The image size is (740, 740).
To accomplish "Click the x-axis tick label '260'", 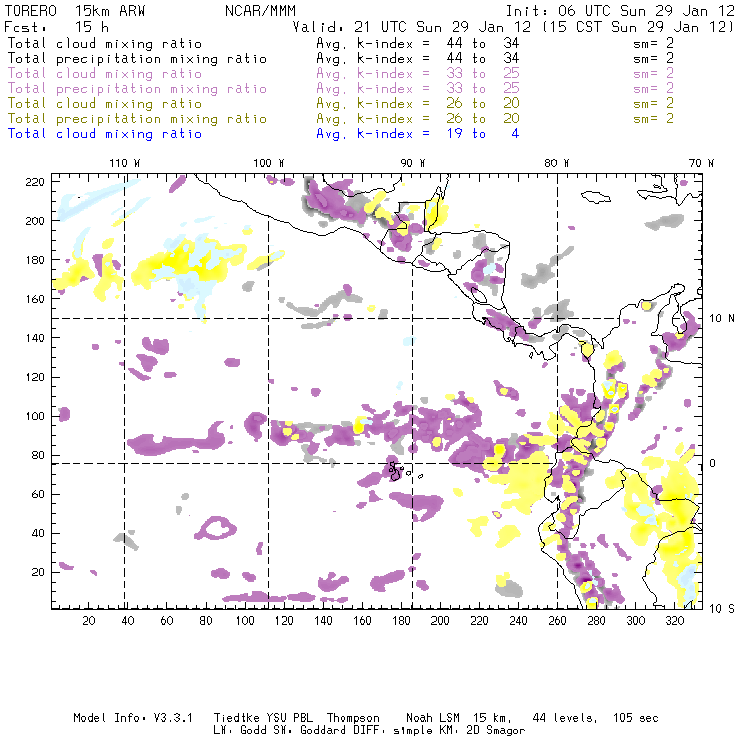I will click(x=557, y=621).
